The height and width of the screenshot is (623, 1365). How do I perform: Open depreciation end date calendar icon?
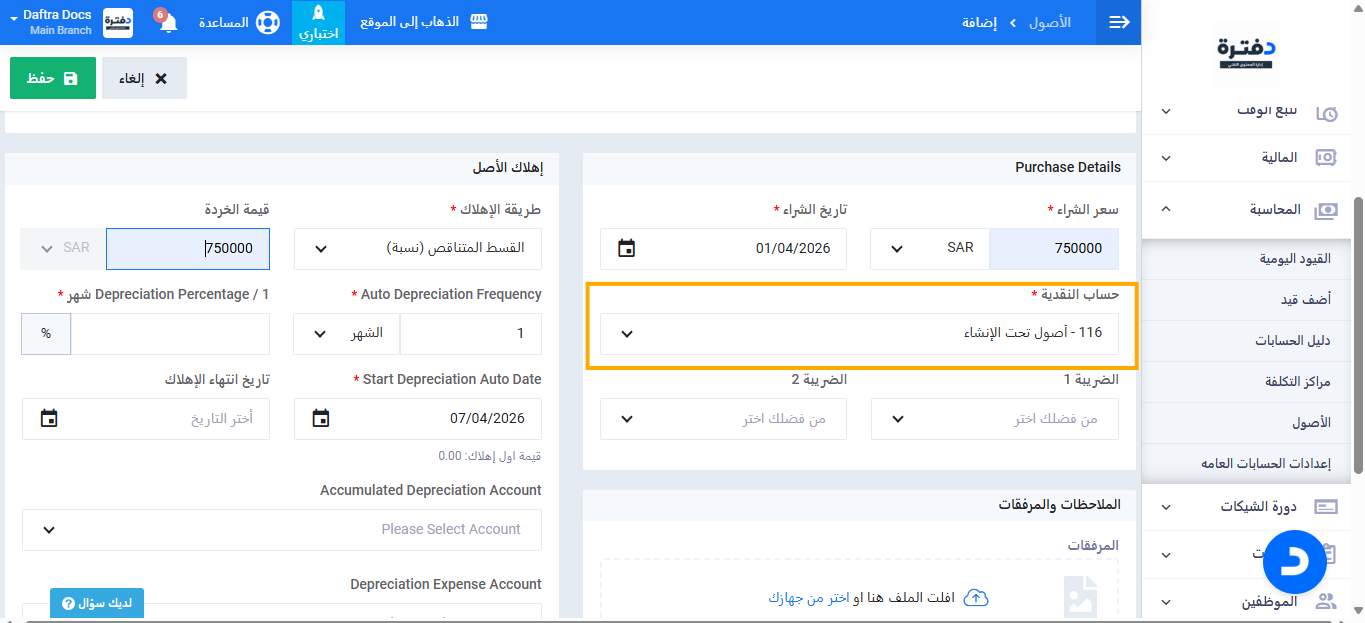click(49, 418)
